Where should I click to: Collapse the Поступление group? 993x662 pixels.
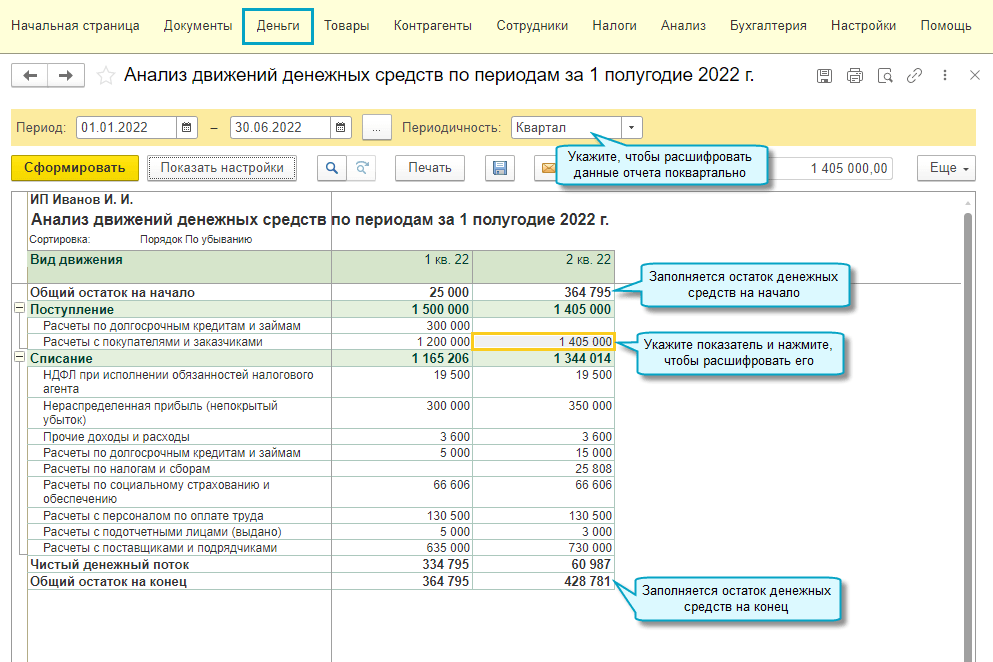19,310
